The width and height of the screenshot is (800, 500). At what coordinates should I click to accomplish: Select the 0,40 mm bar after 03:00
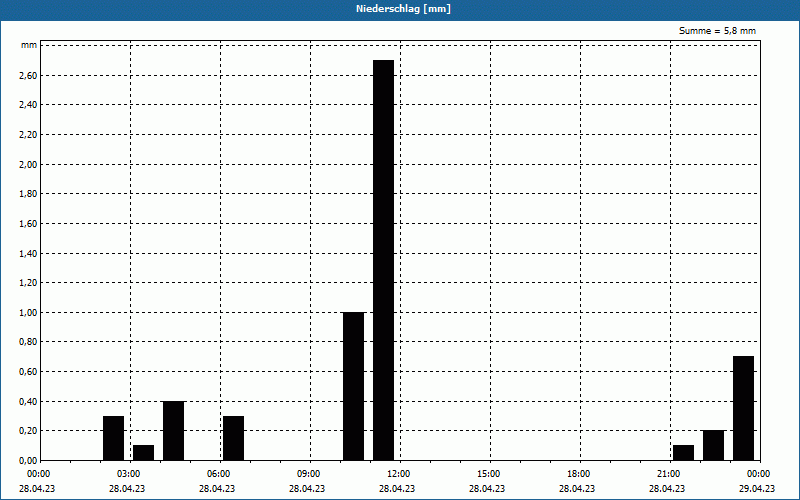[x=173, y=431]
